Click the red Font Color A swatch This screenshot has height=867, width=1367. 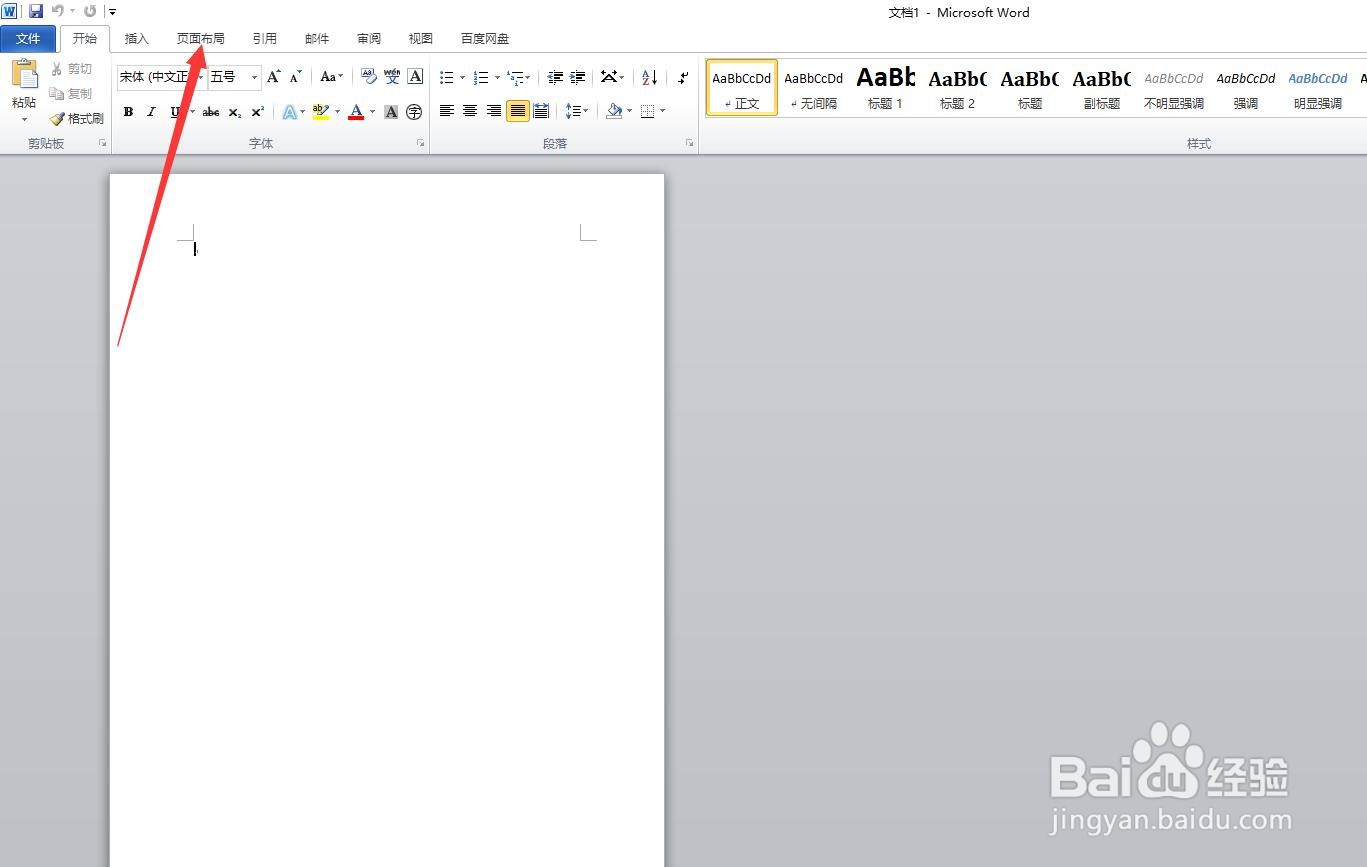pos(356,112)
